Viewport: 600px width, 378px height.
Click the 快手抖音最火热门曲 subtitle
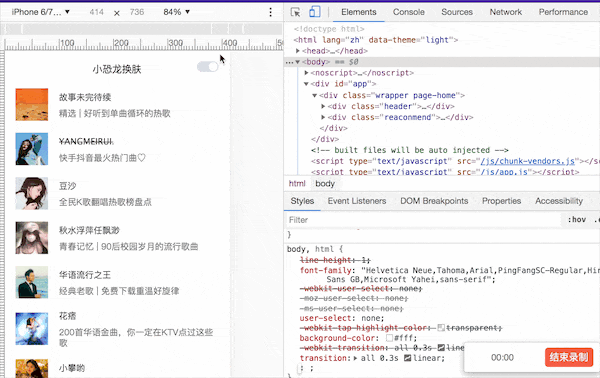(x=102, y=158)
